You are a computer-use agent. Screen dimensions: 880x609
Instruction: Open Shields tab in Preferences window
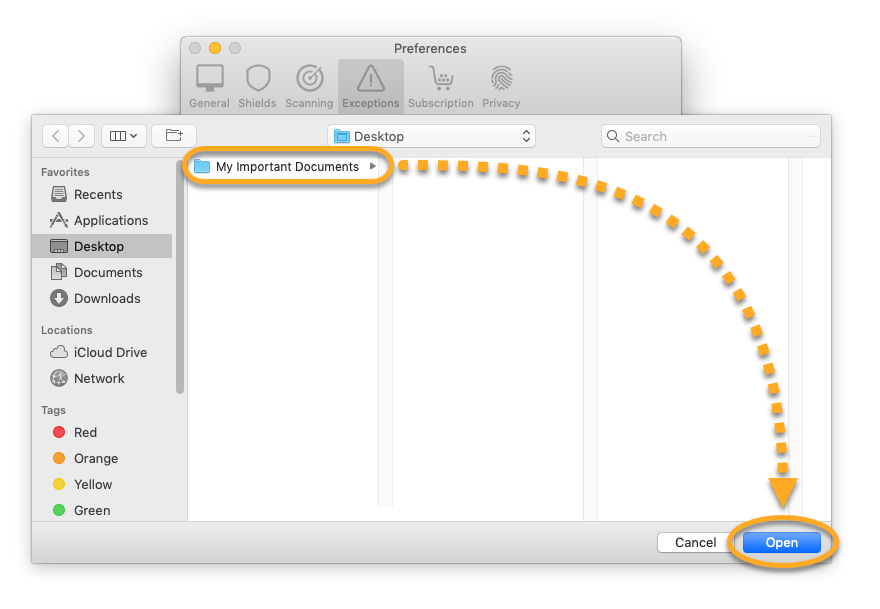click(x=258, y=86)
